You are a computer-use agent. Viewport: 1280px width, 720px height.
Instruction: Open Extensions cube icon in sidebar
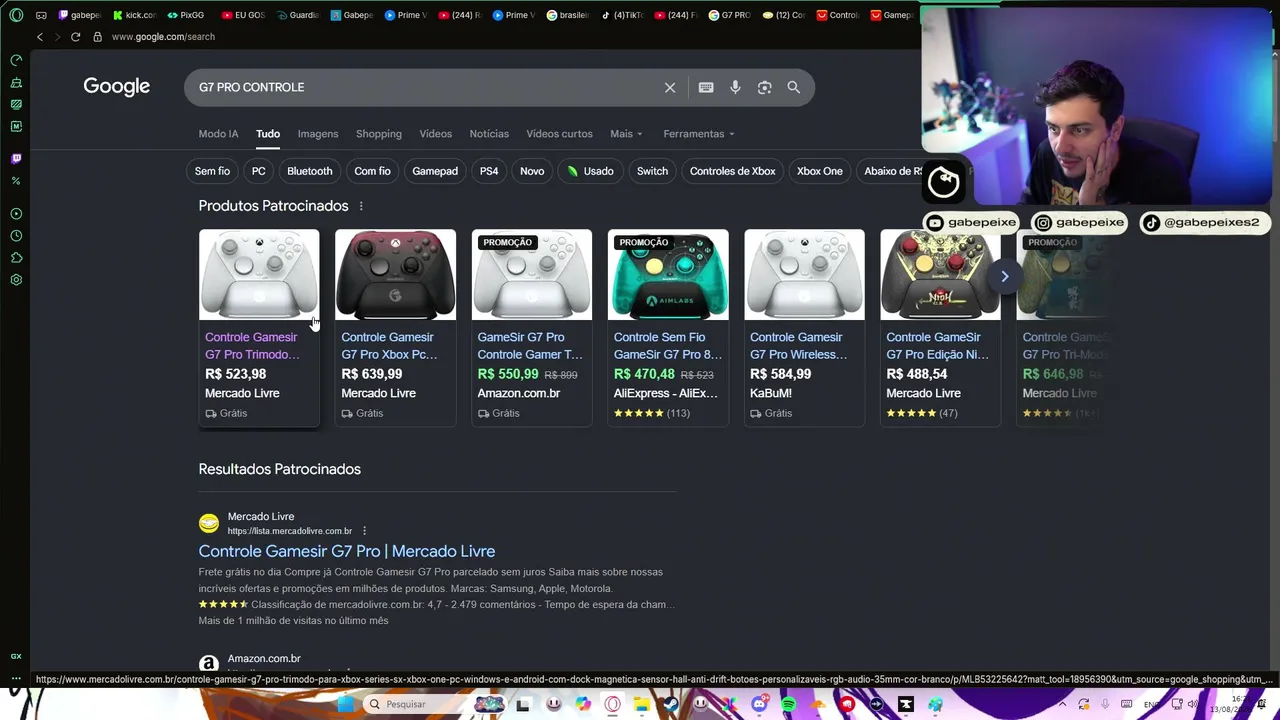[16, 258]
